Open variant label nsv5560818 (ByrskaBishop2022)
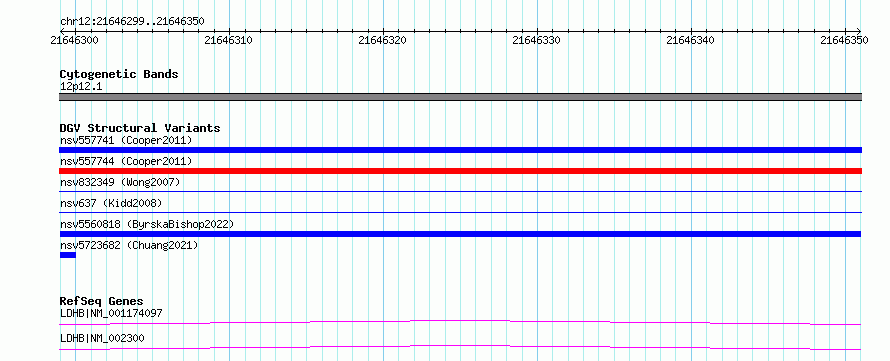The height and width of the screenshot is (361, 890). tap(146, 224)
